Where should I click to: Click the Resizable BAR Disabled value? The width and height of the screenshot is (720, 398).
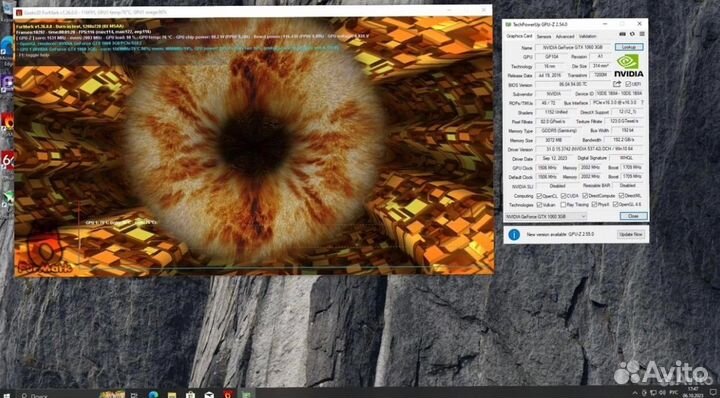coord(627,186)
